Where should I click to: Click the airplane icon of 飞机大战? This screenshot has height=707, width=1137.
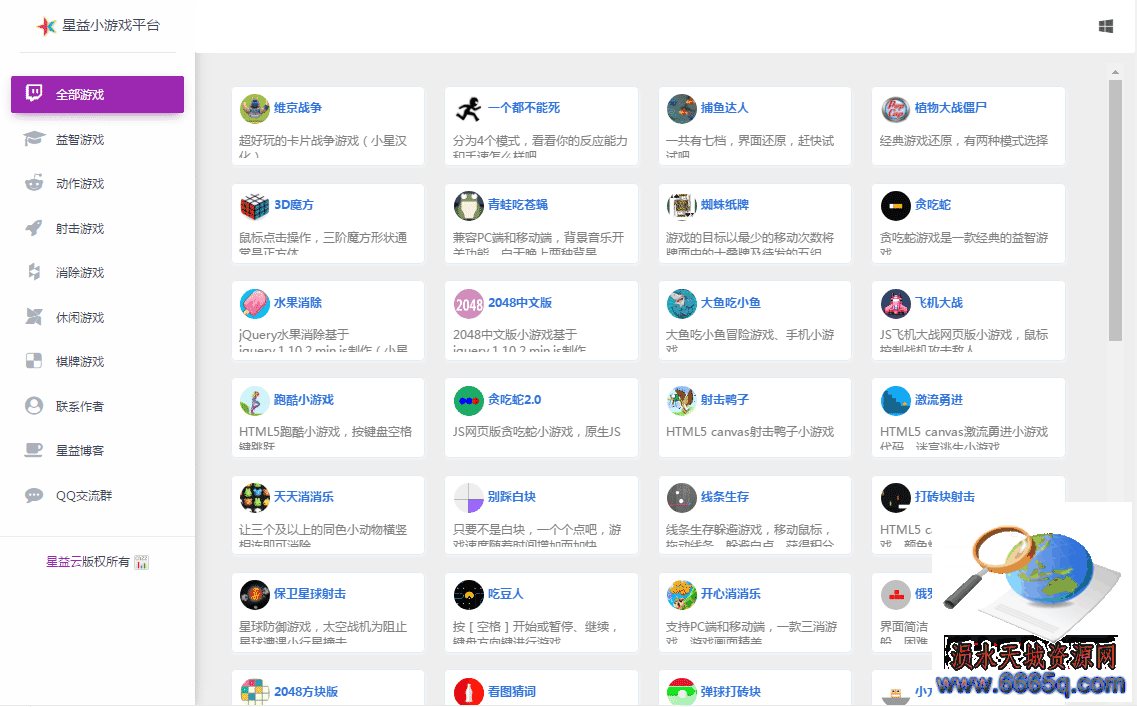coord(896,304)
